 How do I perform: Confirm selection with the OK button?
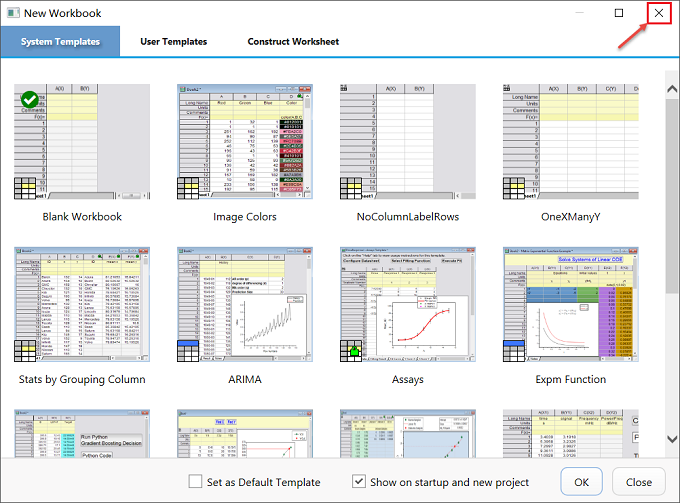click(581, 482)
